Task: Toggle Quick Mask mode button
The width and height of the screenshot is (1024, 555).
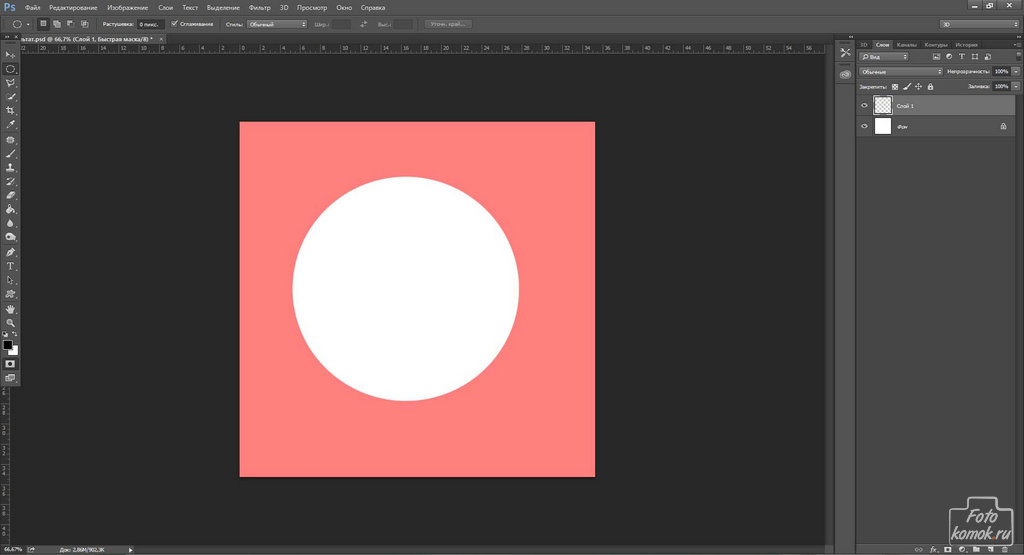Action: (10, 364)
